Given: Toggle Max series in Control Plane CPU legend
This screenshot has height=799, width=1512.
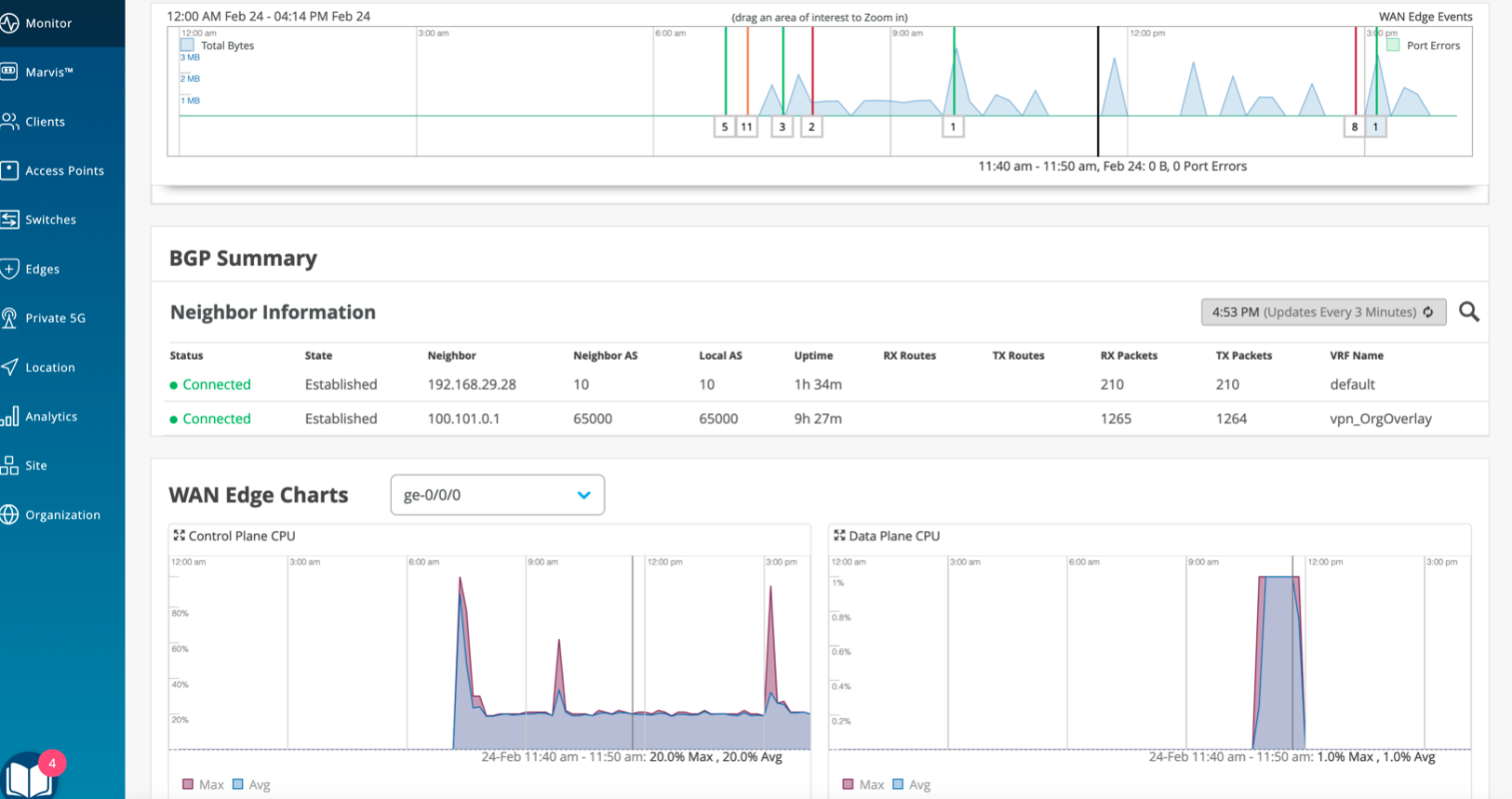Looking at the screenshot, I should (188, 784).
